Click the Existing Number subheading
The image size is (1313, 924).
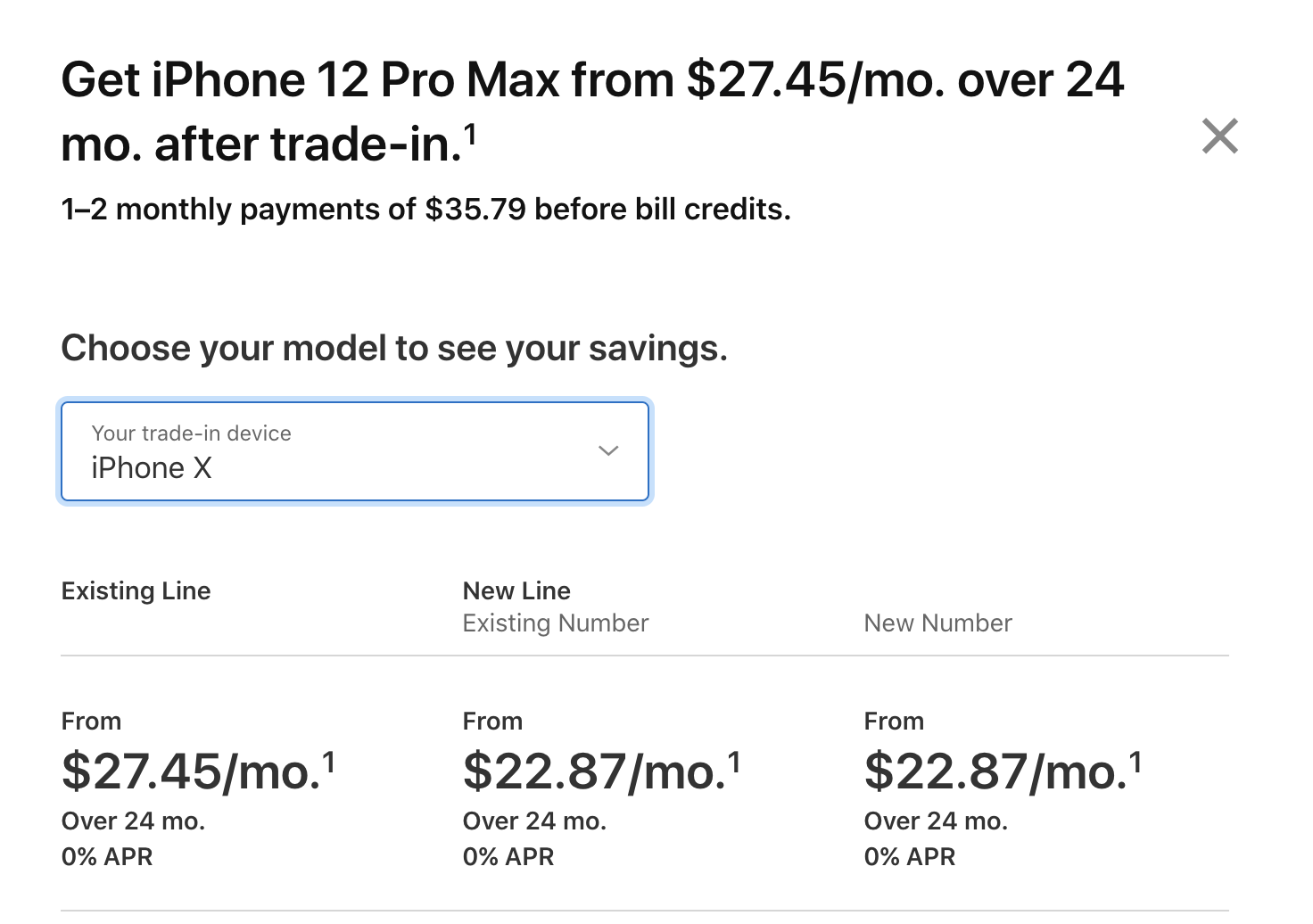coord(555,623)
